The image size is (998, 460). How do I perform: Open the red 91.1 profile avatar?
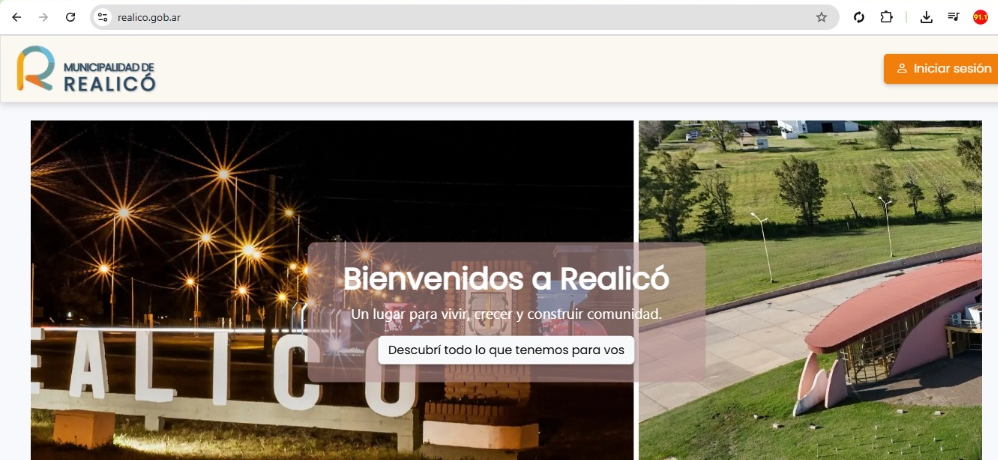(980, 17)
